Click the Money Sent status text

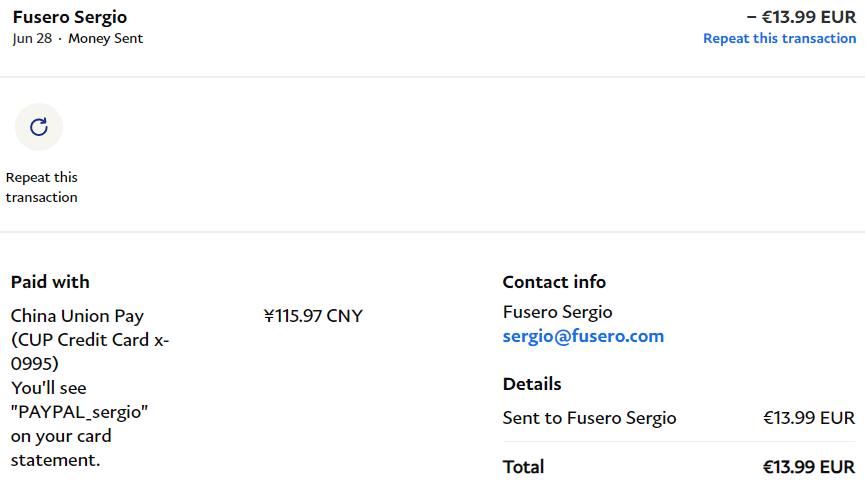105,39
